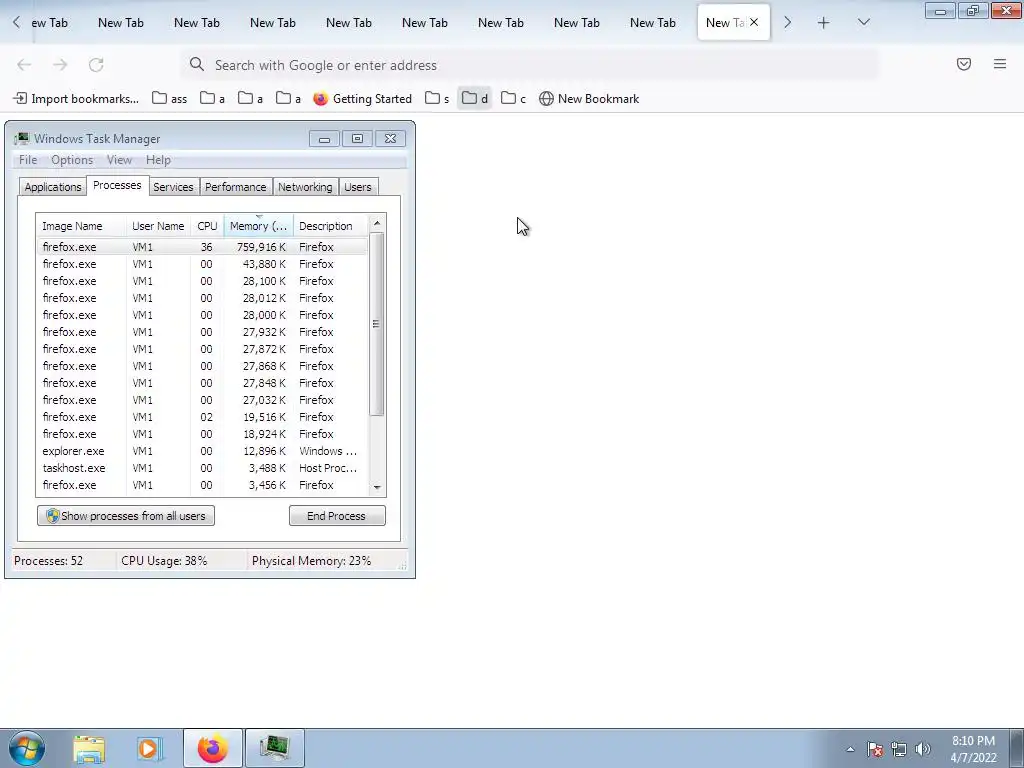Open Windows Explorer from taskbar
1024x768 pixels.
click(89, 749)
